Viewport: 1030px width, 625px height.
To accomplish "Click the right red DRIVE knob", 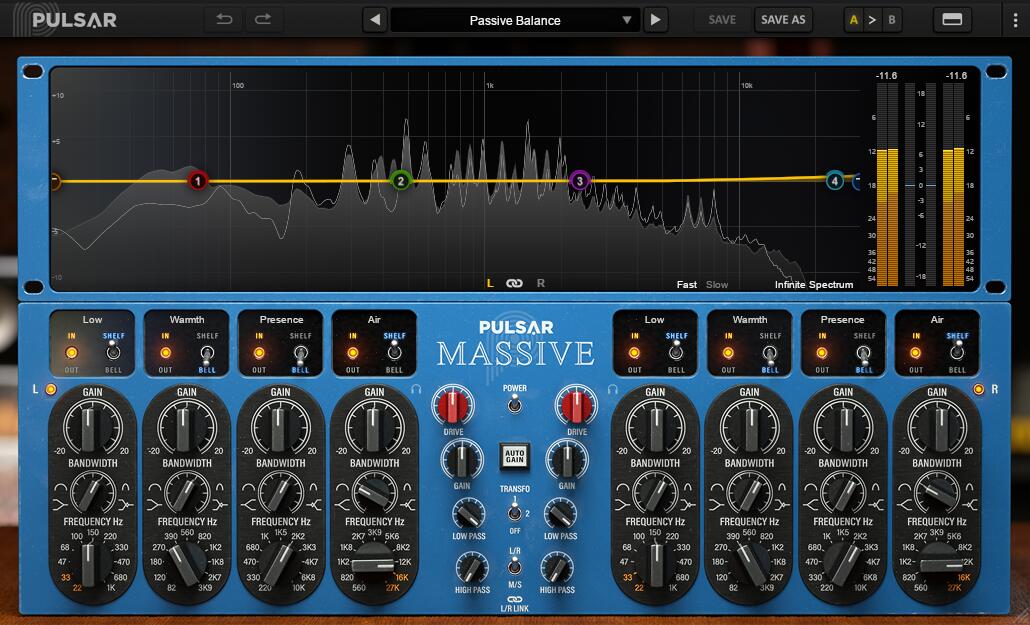I will pos(576,405).
